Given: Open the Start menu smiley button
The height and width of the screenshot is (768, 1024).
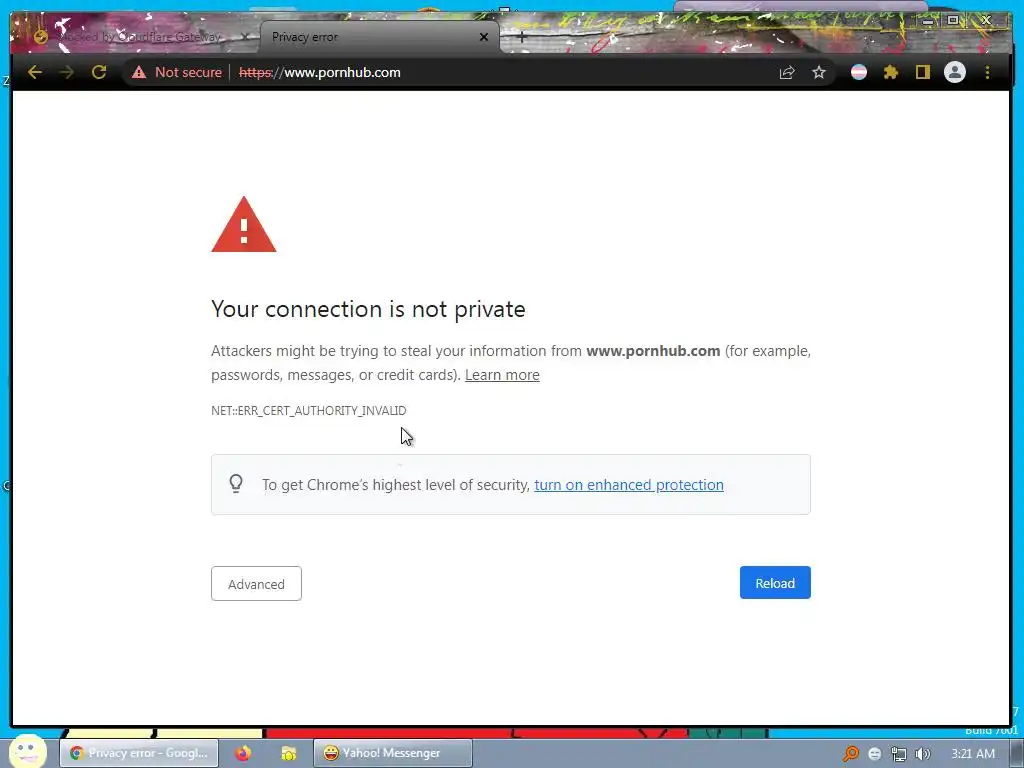Looking at the screenshot, I should pos(27,752).
